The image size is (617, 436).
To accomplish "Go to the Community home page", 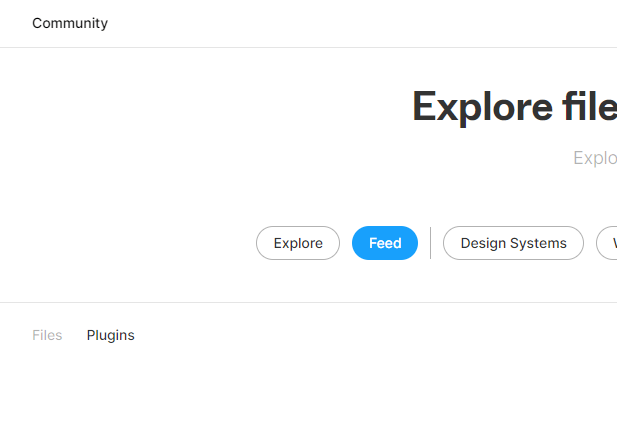I will coord(70,23).
